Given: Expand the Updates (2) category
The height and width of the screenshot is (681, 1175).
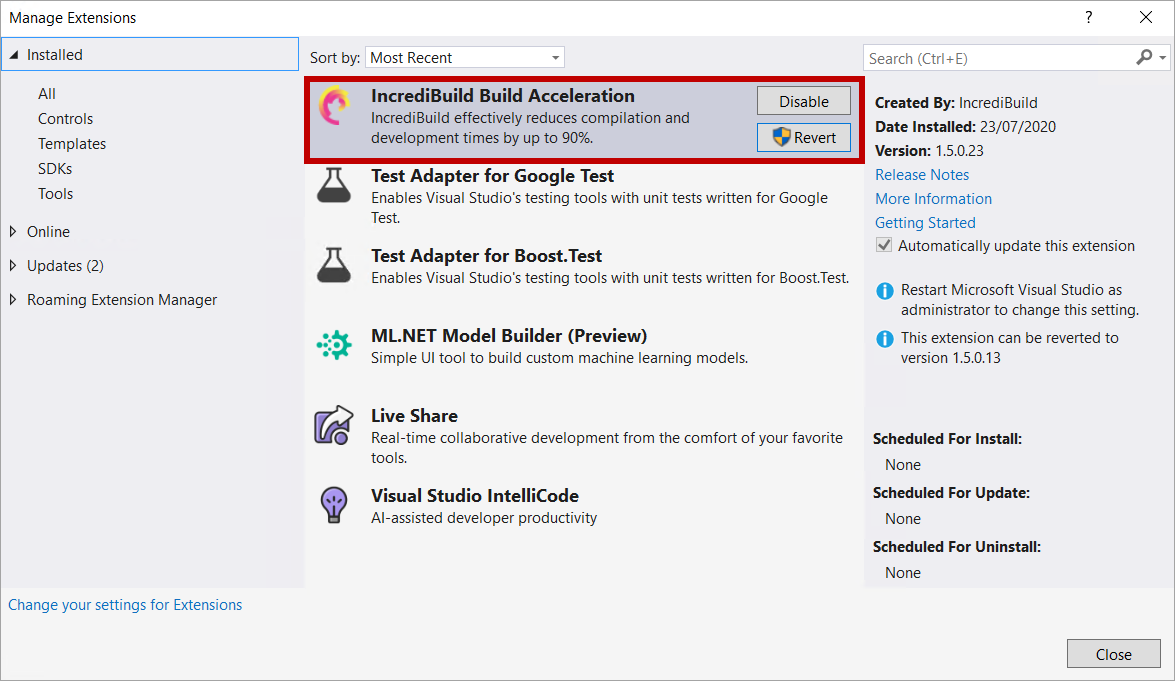Looking at the screenshot, I should [x=13, y=266].
